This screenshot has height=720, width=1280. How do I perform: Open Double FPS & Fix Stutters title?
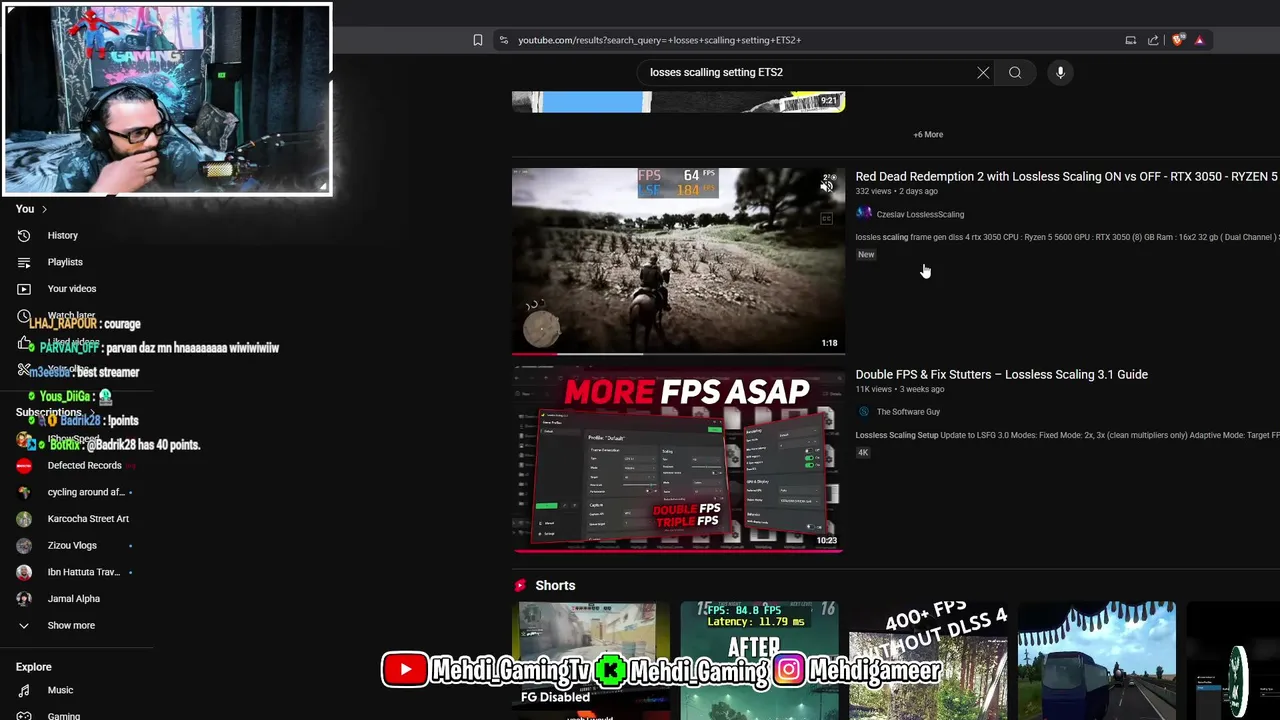1001,375
